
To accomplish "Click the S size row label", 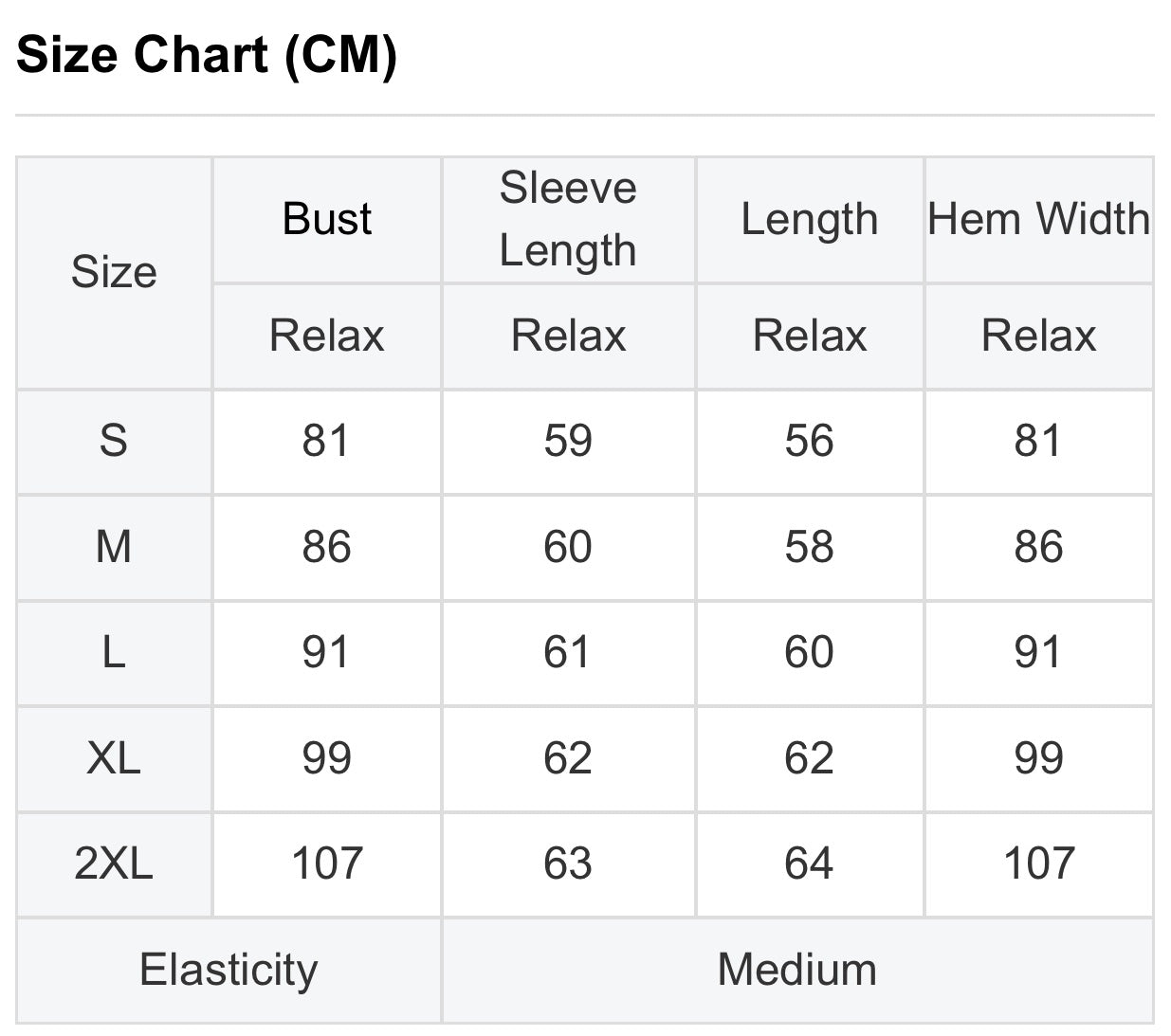I will pos(114,441).
